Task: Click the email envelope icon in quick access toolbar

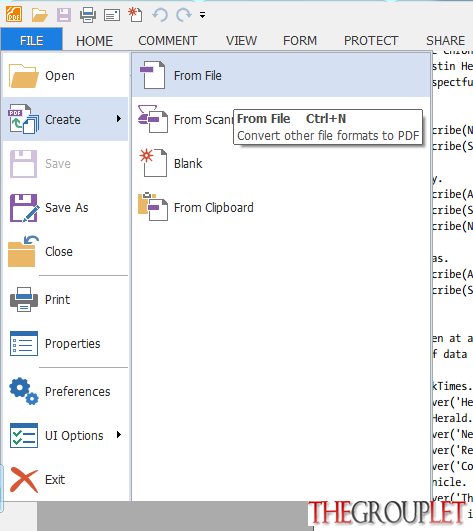Action: coord(112,15)
